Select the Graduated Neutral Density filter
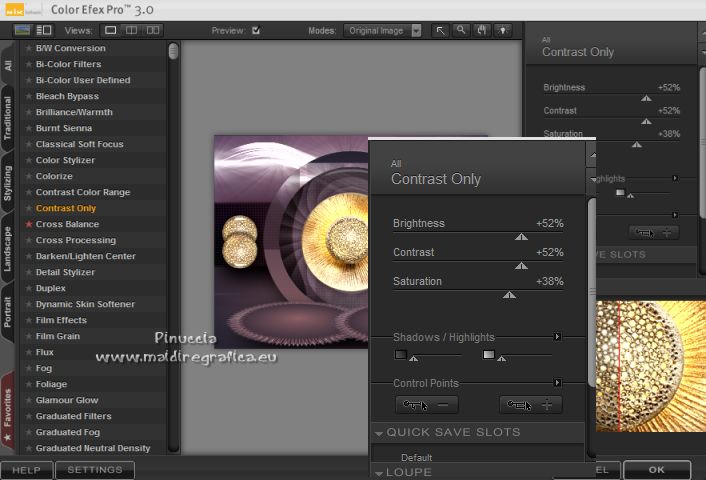This screenshot has height=480, width=706. [x=93, y=448]
